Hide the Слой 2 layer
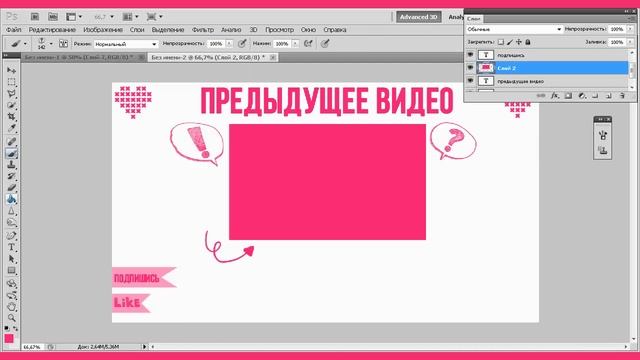Image resolution: width=640 pixels, height=360 pixels. tap(470, 68)
